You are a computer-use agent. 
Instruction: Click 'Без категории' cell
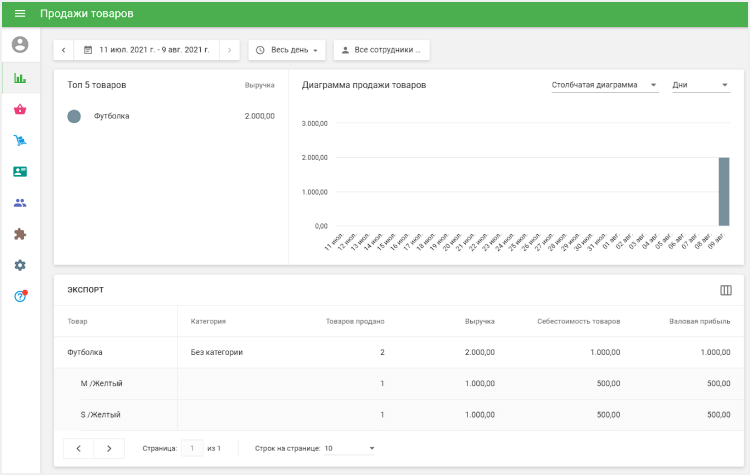click(x=217, y=353)
